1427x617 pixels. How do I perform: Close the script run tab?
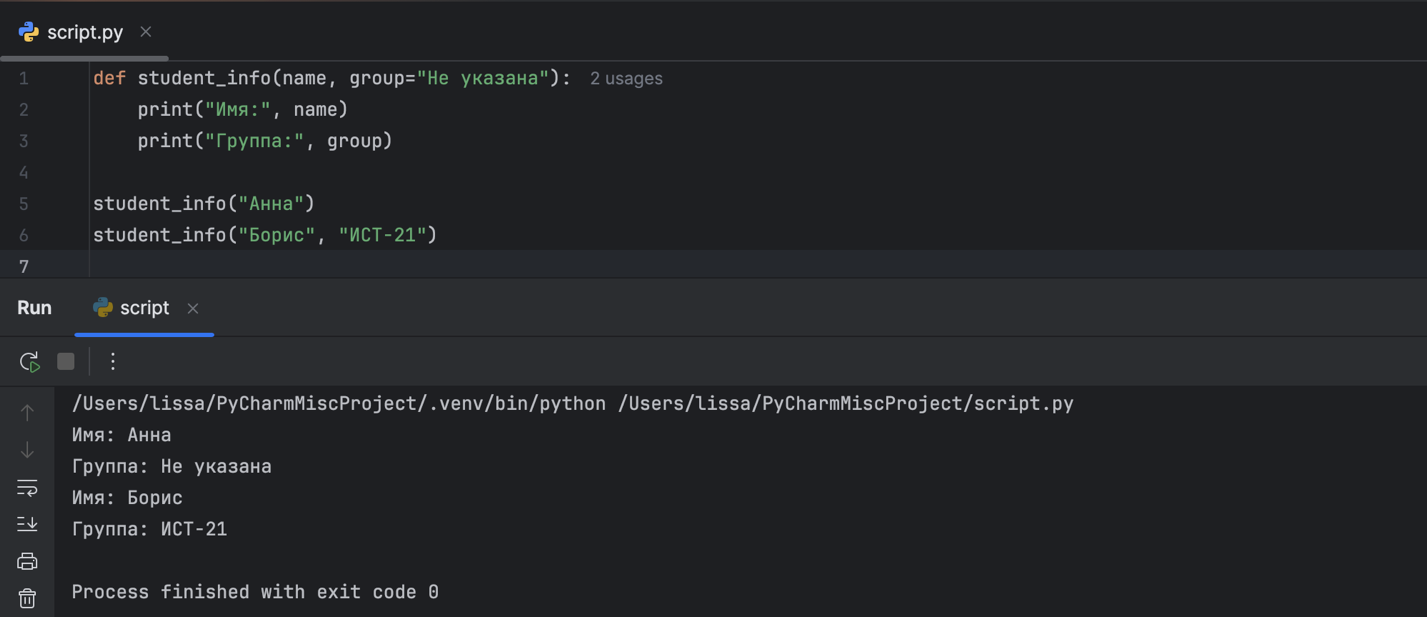(x=193, y=308)
